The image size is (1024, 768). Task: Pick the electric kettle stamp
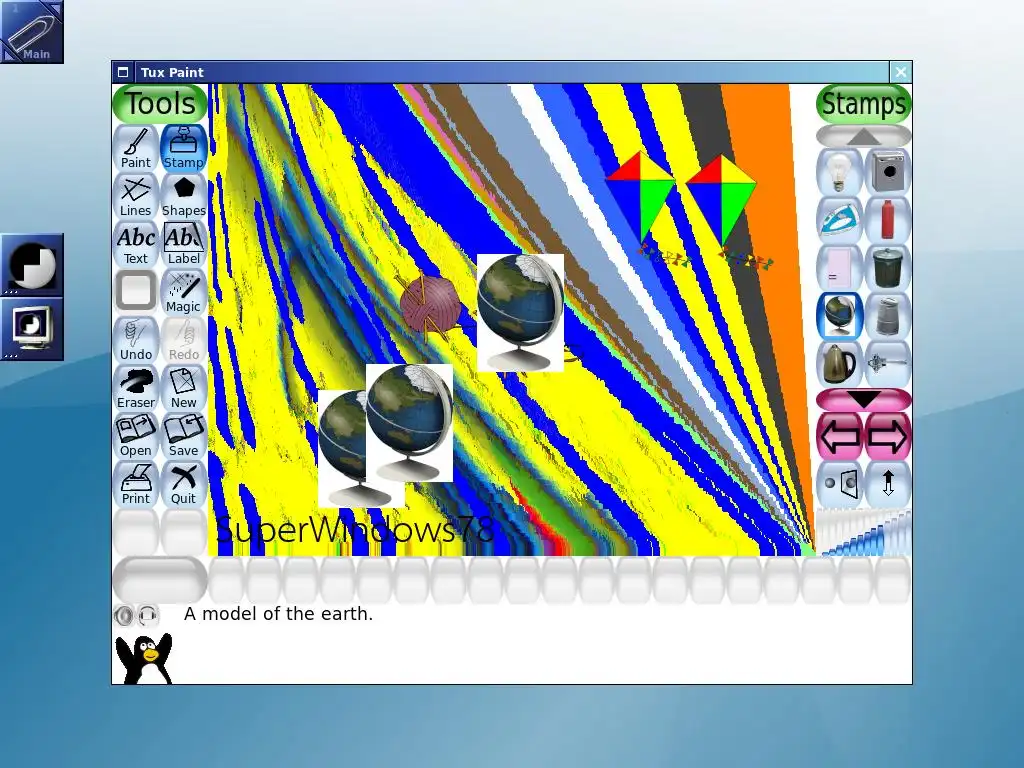pos(840,364)
